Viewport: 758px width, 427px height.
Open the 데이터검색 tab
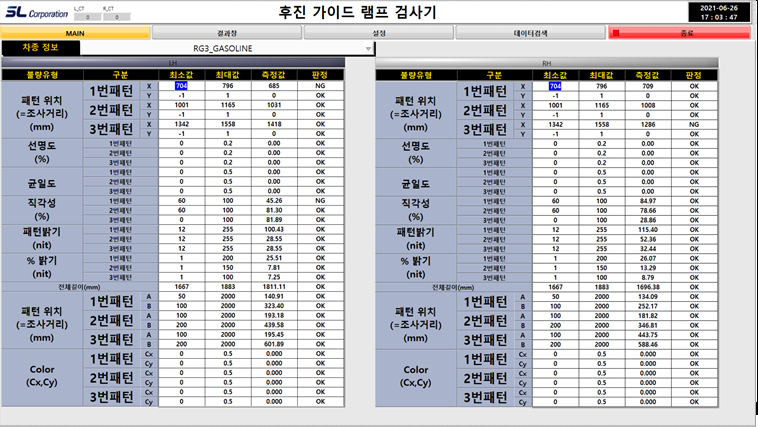[x=529, y=33]
